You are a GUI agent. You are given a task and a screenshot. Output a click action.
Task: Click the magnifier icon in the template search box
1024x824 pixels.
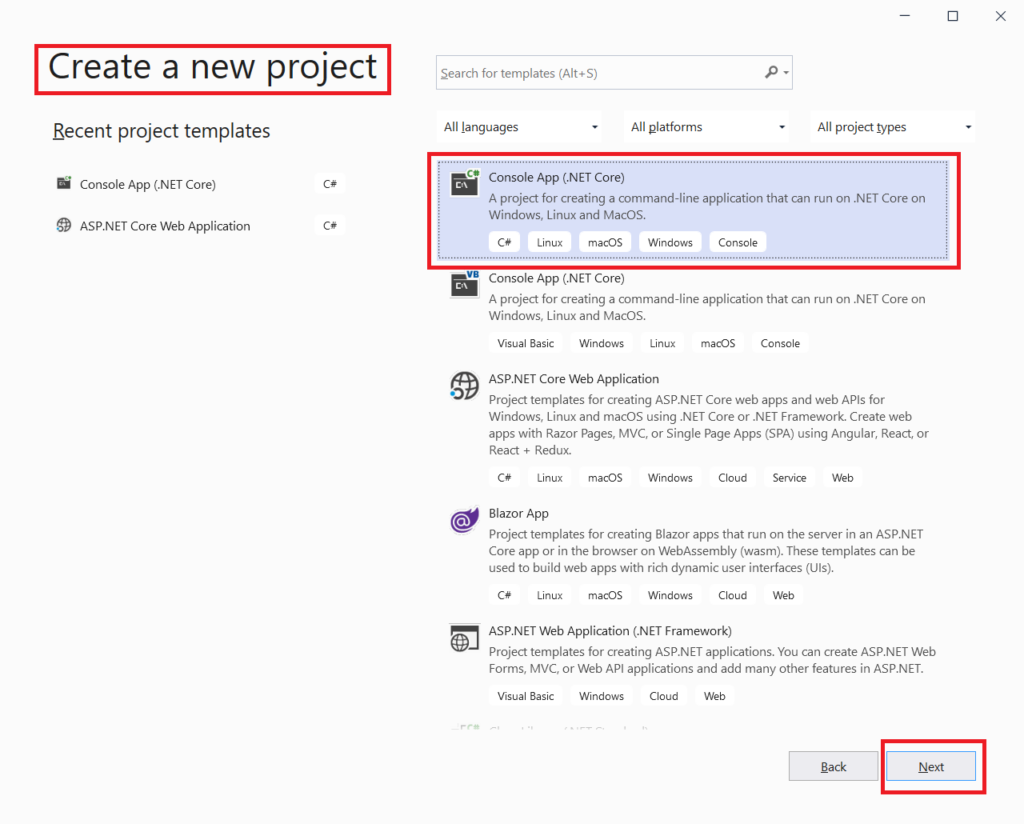coord(771,72)
